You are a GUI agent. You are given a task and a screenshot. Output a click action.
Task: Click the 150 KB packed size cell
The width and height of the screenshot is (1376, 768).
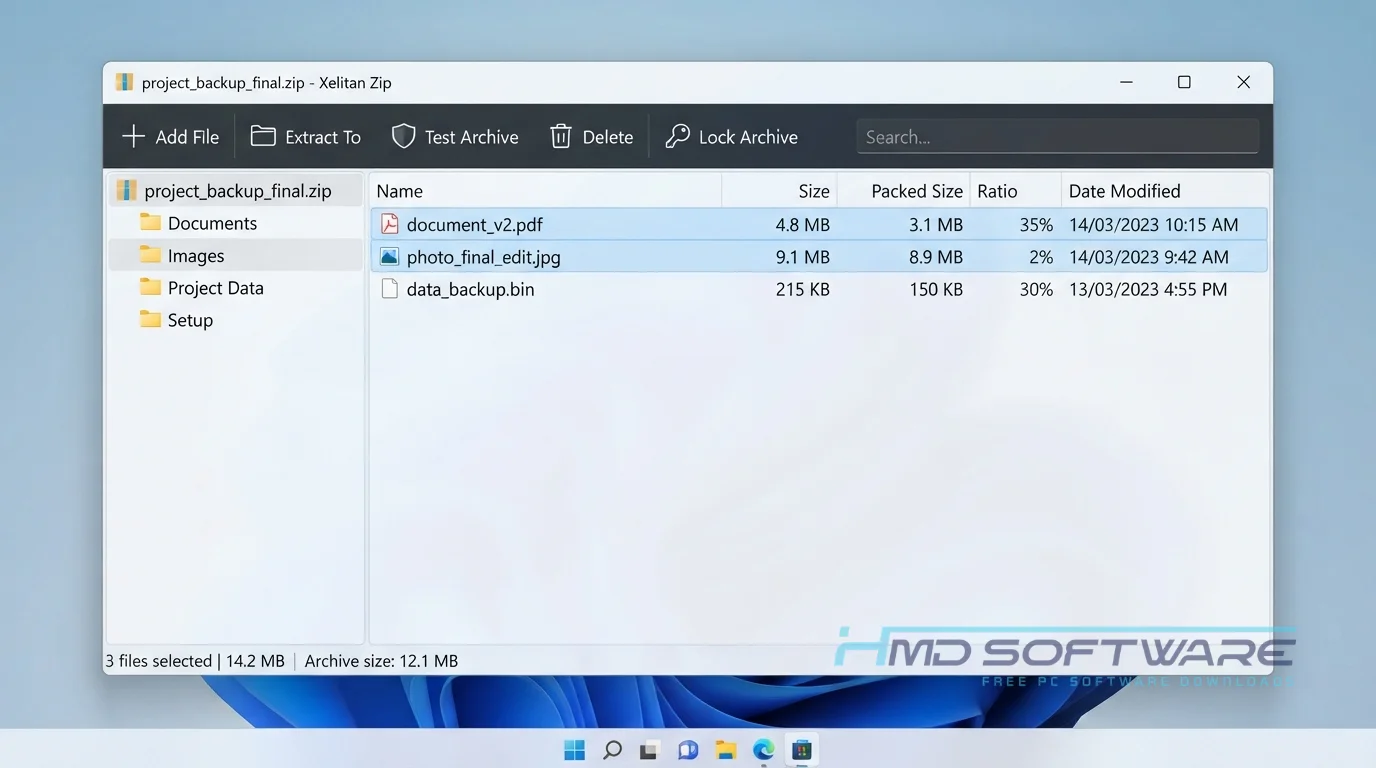935,289
